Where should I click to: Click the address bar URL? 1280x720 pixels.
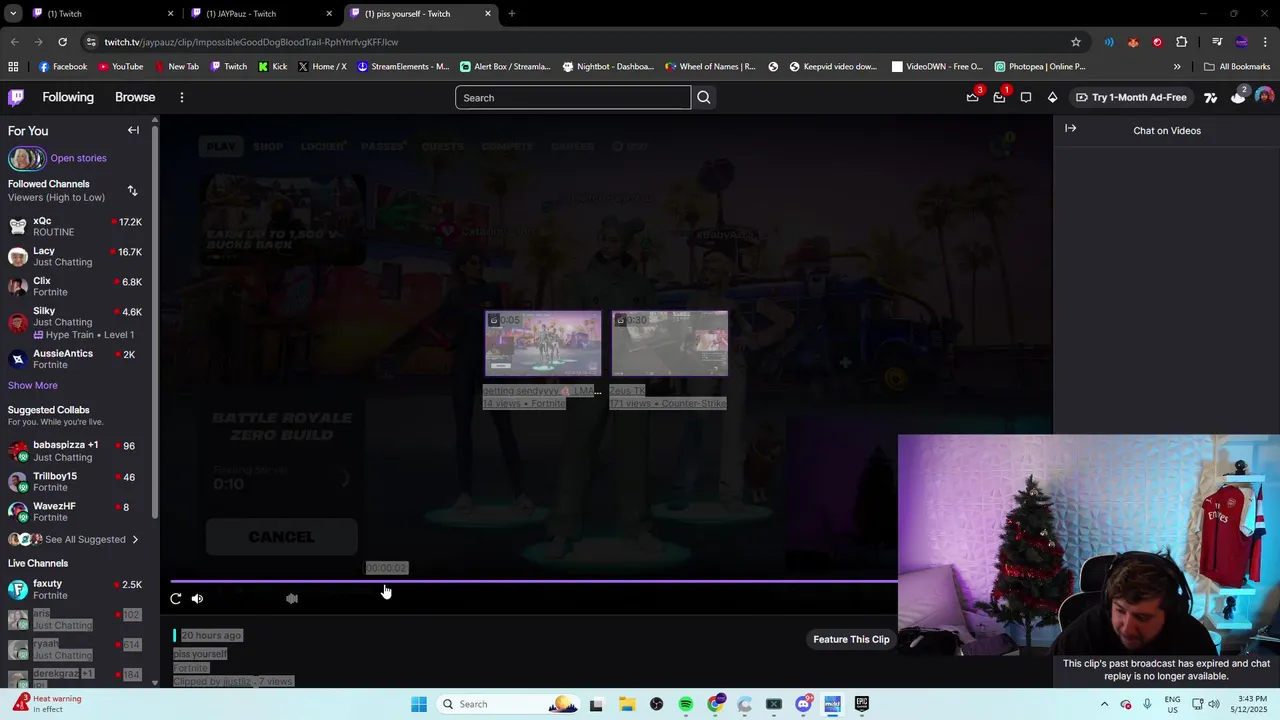click(251, 42)
